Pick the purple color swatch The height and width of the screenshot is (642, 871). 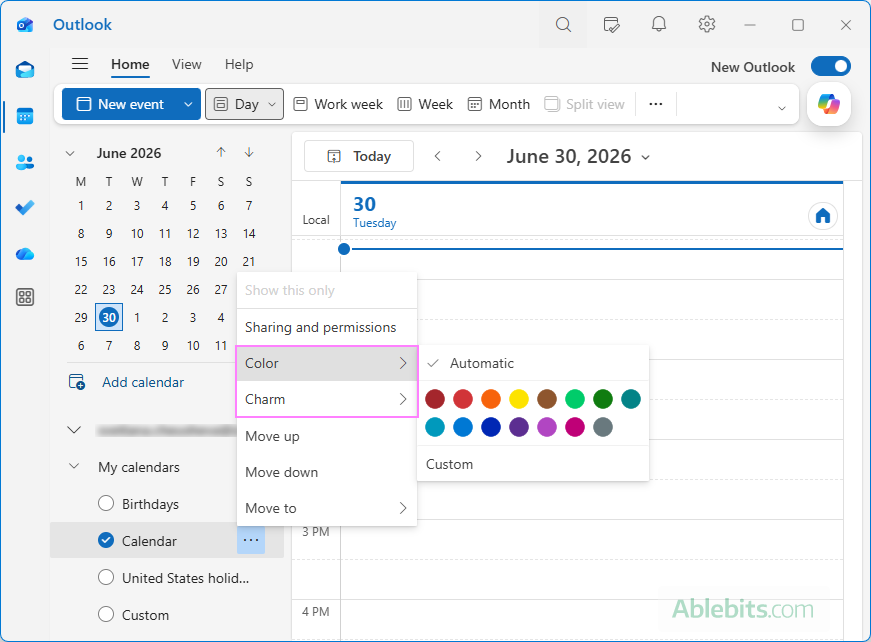519,427
